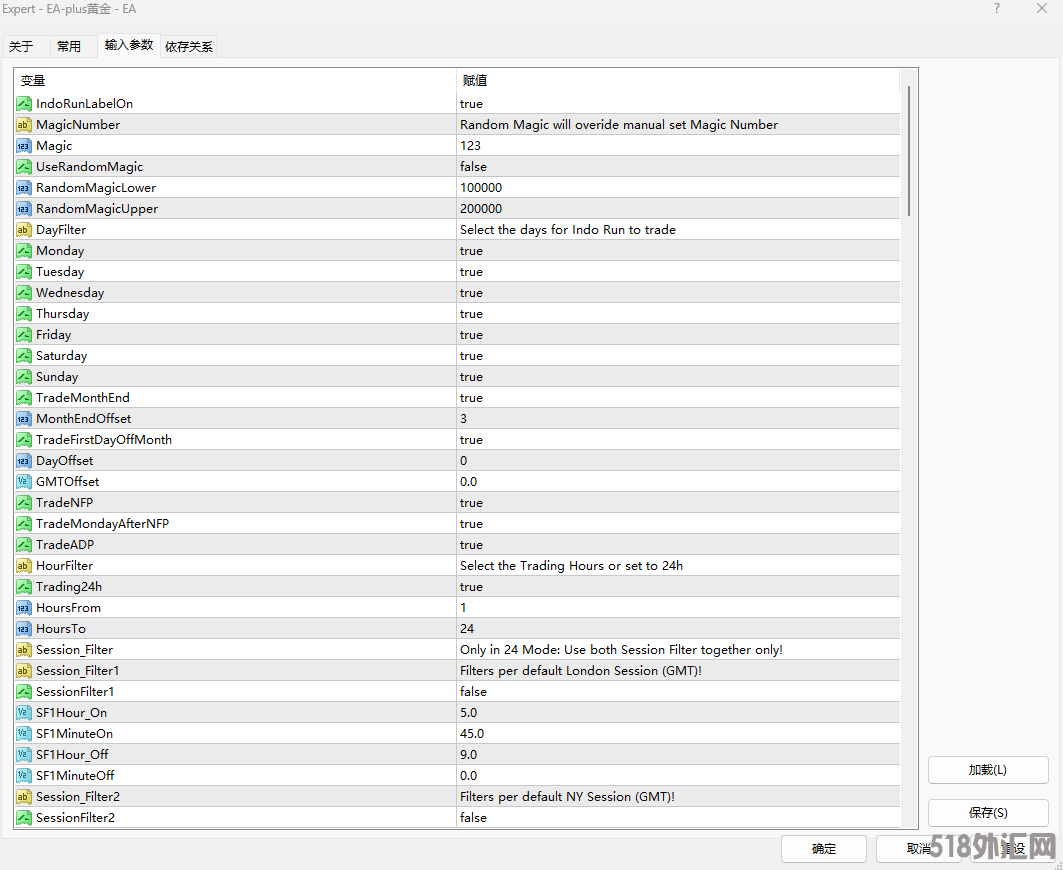Click the integer icon next to Magic
The width and height of the screenshot is (1063, 870).
pyautogui.click(x=24, y=146)
